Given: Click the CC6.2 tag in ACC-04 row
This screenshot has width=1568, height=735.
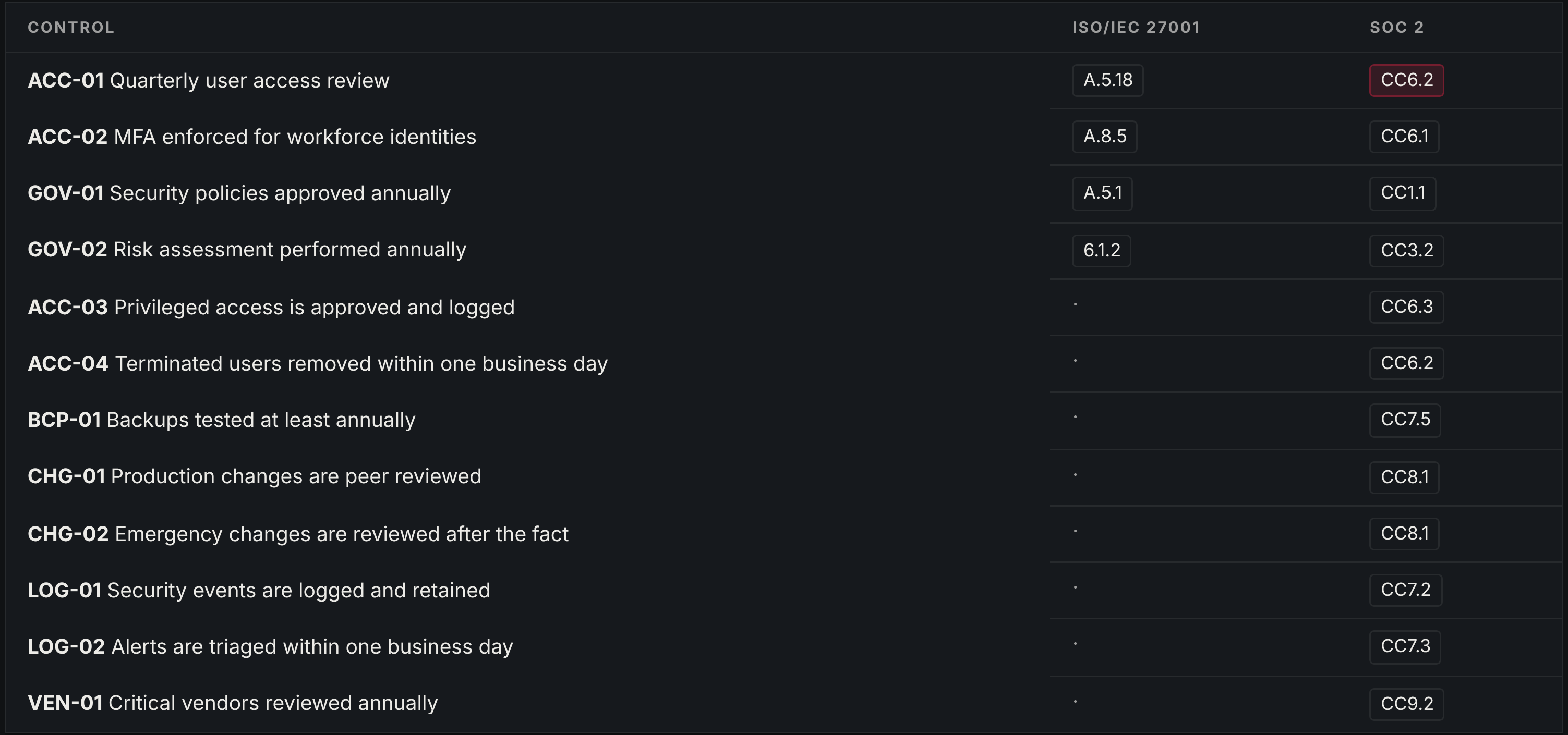Looking at the screenshot, I should 1406,363.
